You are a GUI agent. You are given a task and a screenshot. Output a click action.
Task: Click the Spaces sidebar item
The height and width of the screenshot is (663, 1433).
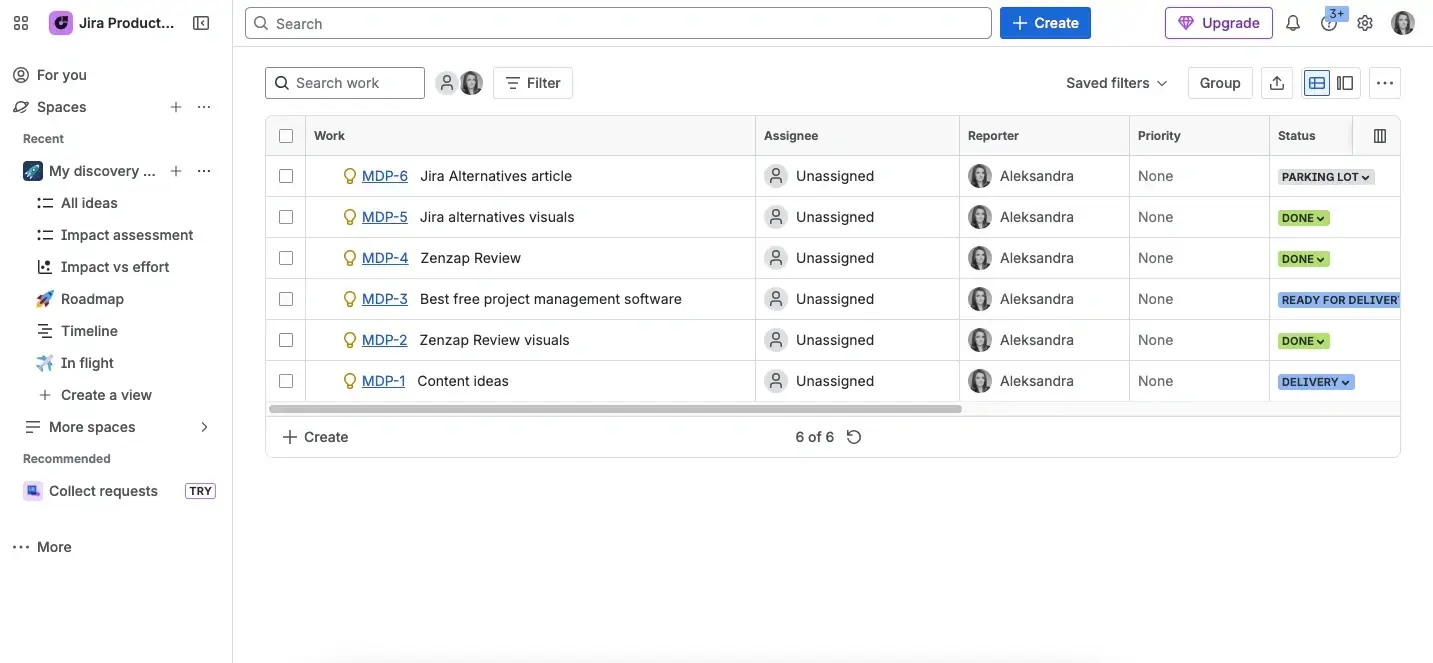point(62,107)
